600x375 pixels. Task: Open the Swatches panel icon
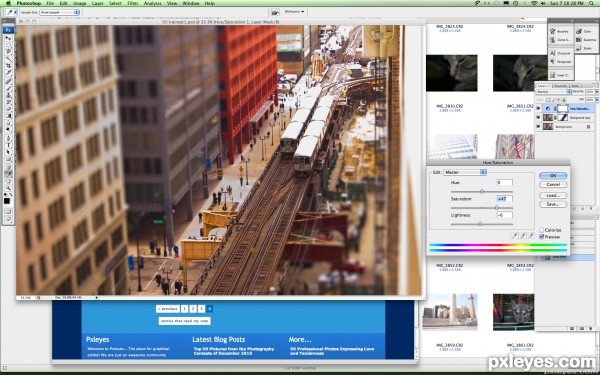[x=579, y=40]
